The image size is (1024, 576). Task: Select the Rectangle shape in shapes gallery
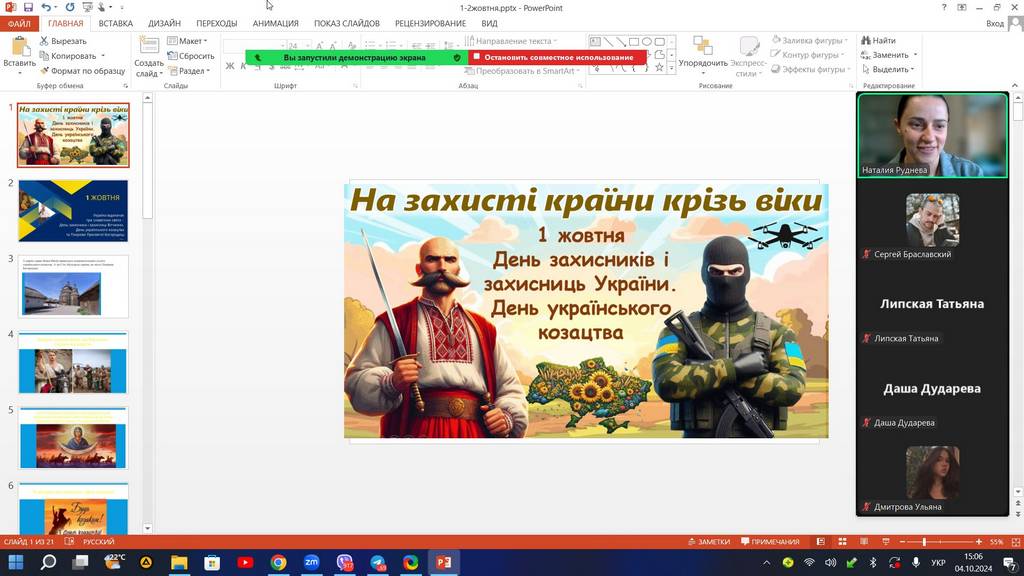click(633, 41)
